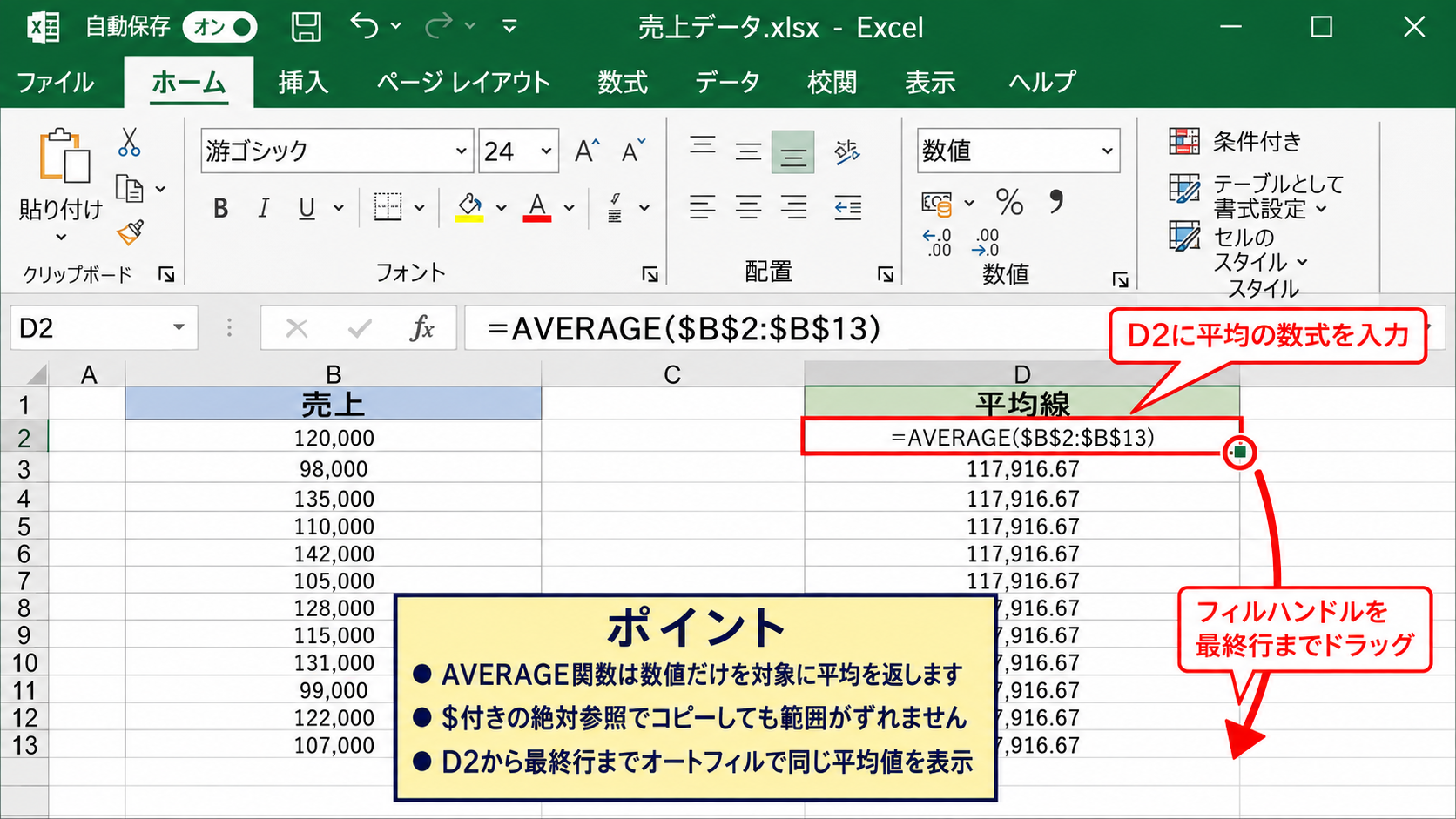Click the accounting currency format icon
This screenshot has width=1456, height=819.
click(937, 204)
